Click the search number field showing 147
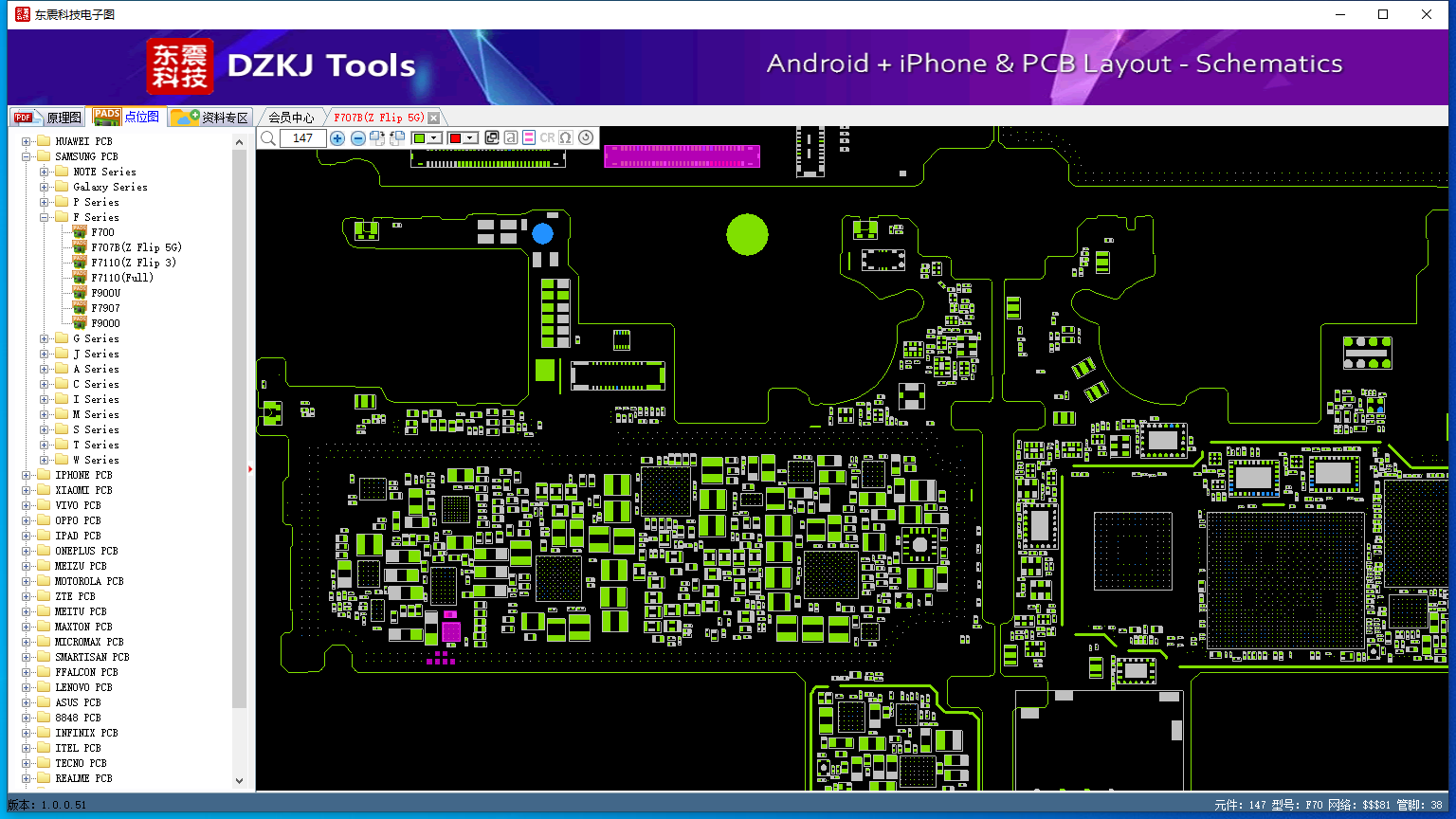 [303, 138]
